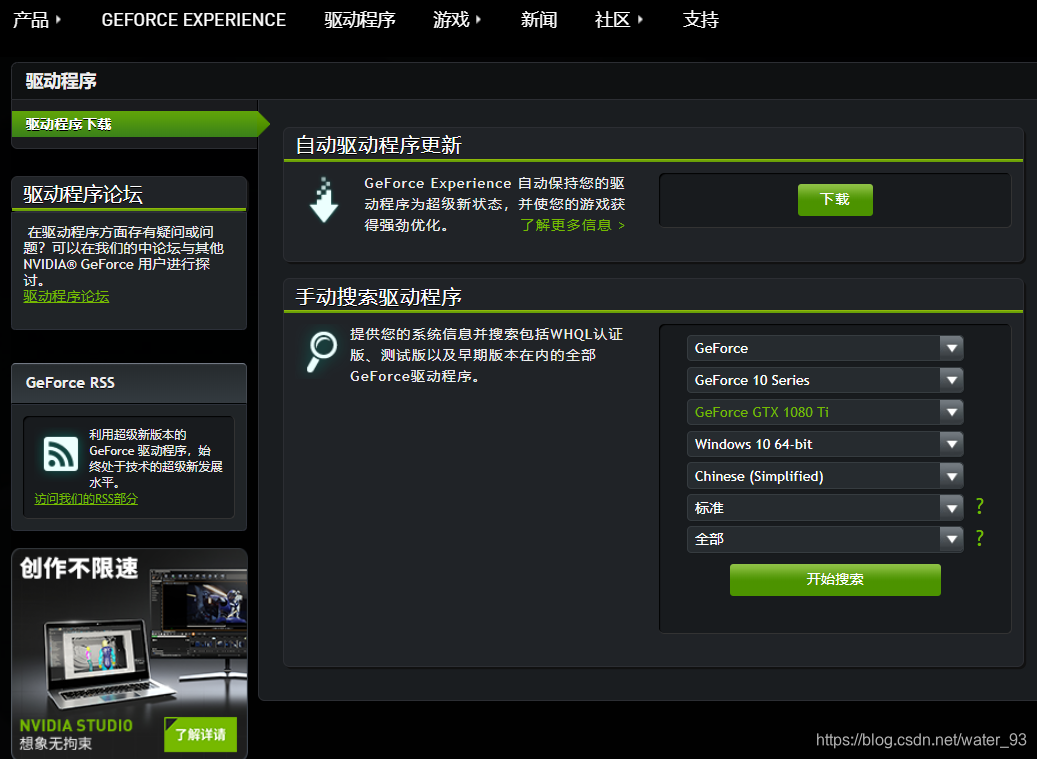1037x759 pixels.
Task: Expand the 全部 dropdown
Action: pos(825,539)
